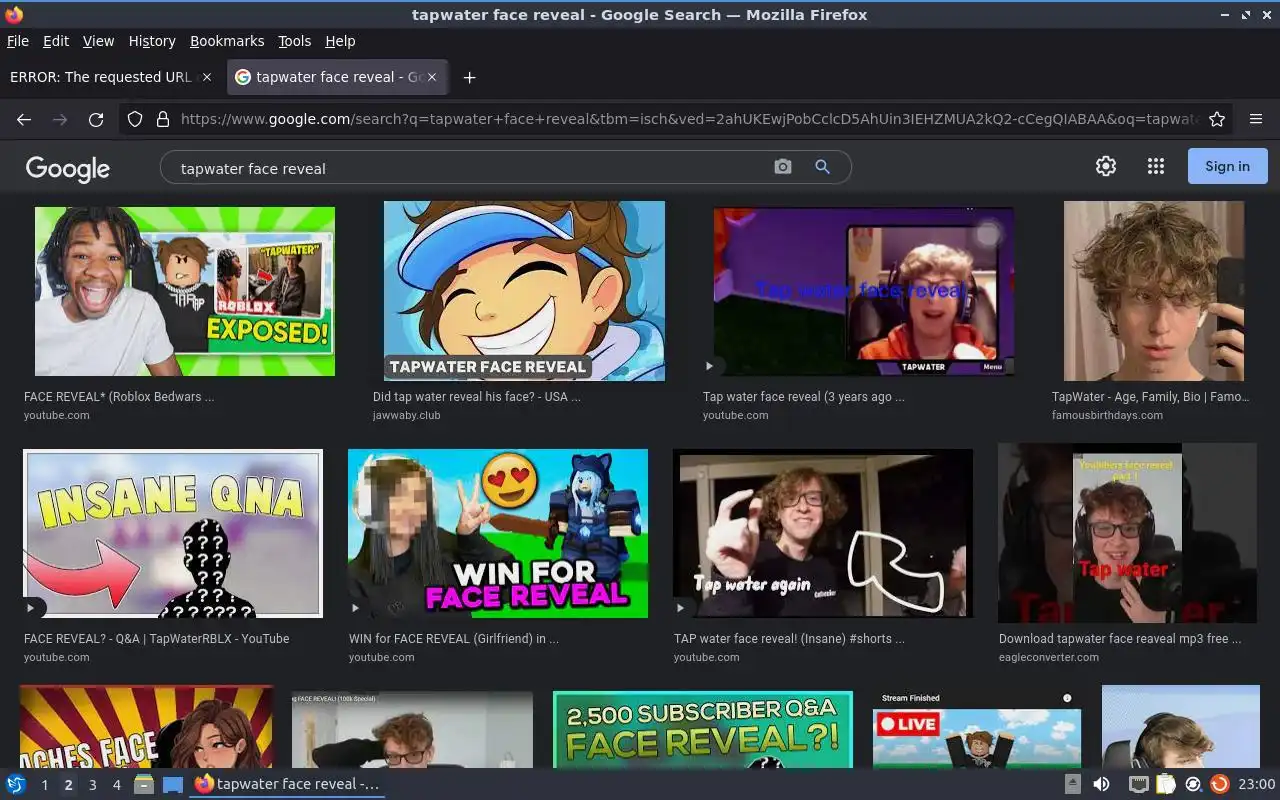Click the show desktop taskbar icon
The width and height of the screenshot is (1280, 800).
tap(173, 784)
